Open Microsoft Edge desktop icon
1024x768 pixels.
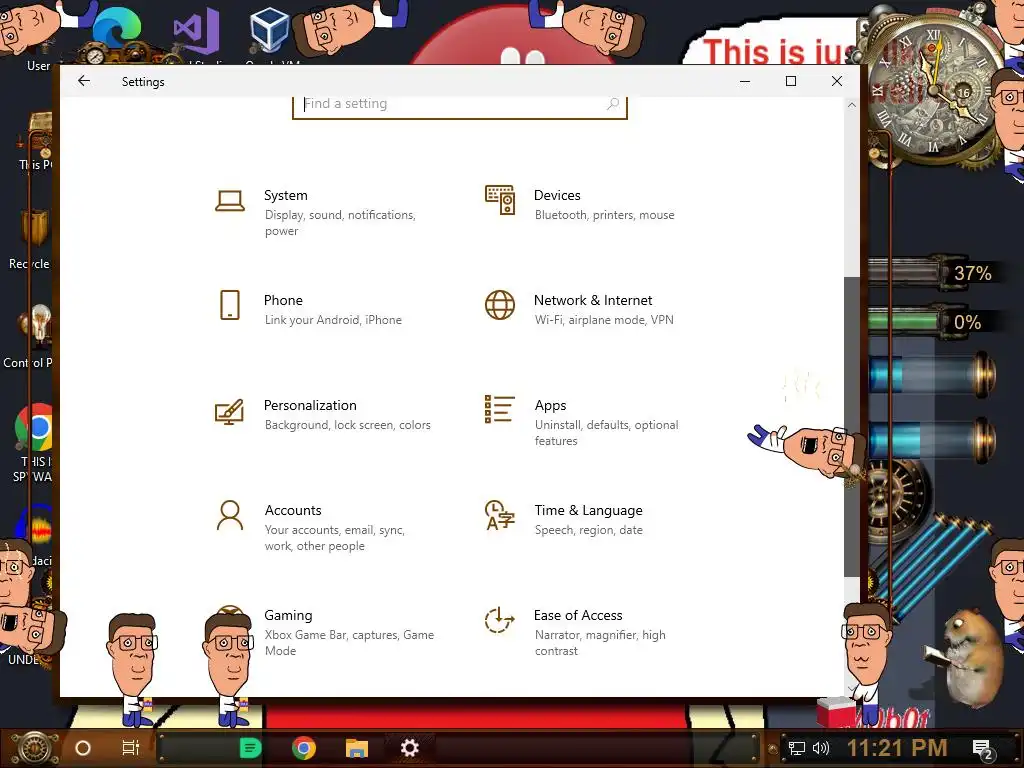[x=116, y=27]
